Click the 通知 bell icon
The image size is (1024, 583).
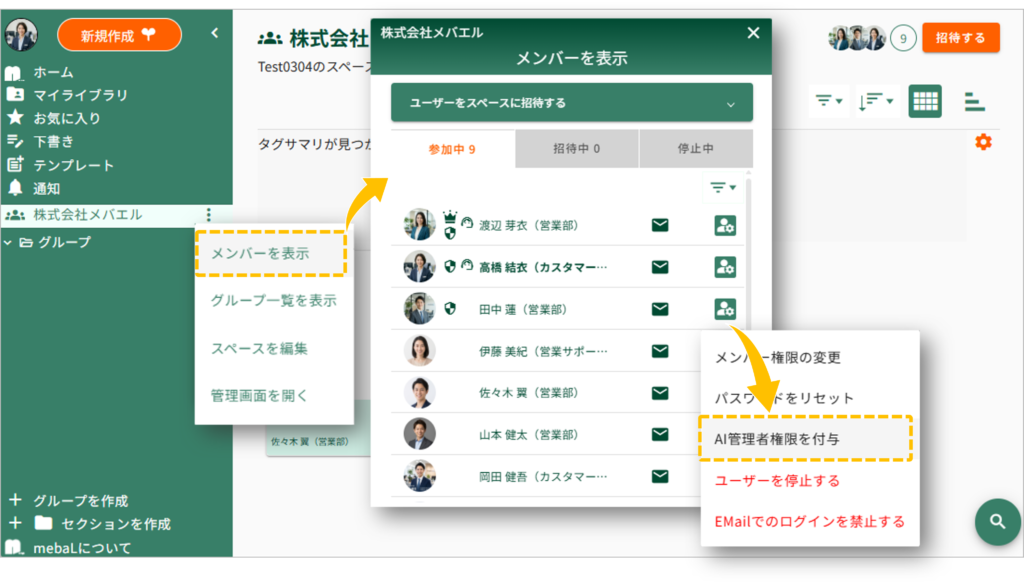click(15, 188)
